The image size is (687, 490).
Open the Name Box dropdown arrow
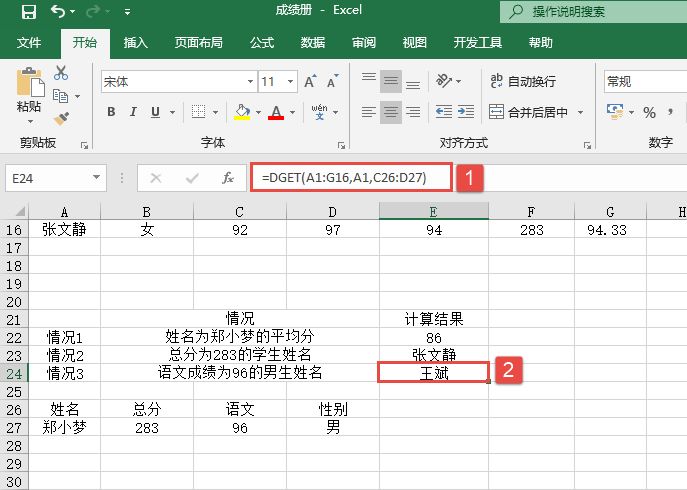[x=96, y=178]
